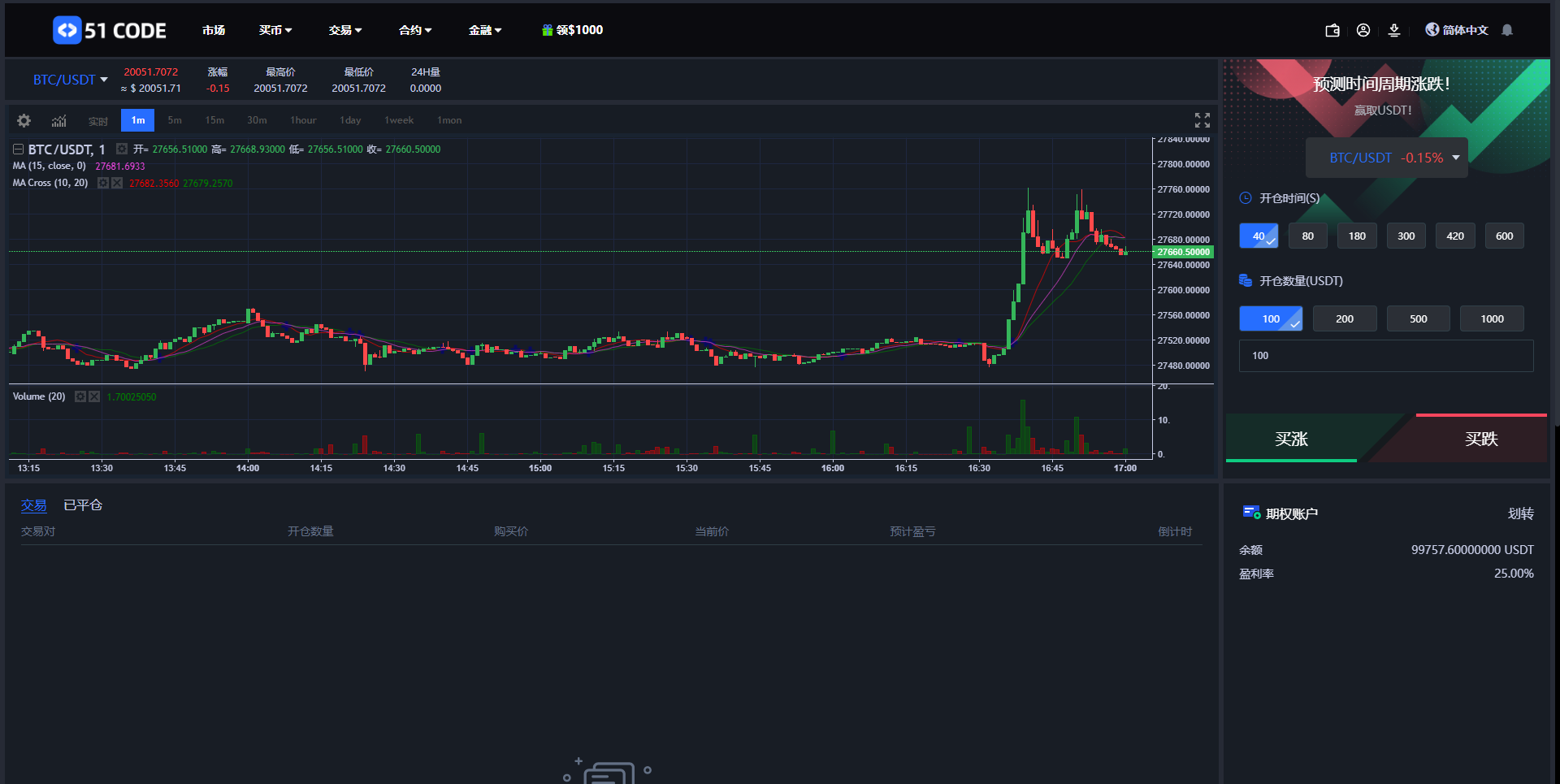Select the 600 seconds duration option
Image resolution: width=1560 pixels, height=784 pixels.
(x=1504, y=236)
